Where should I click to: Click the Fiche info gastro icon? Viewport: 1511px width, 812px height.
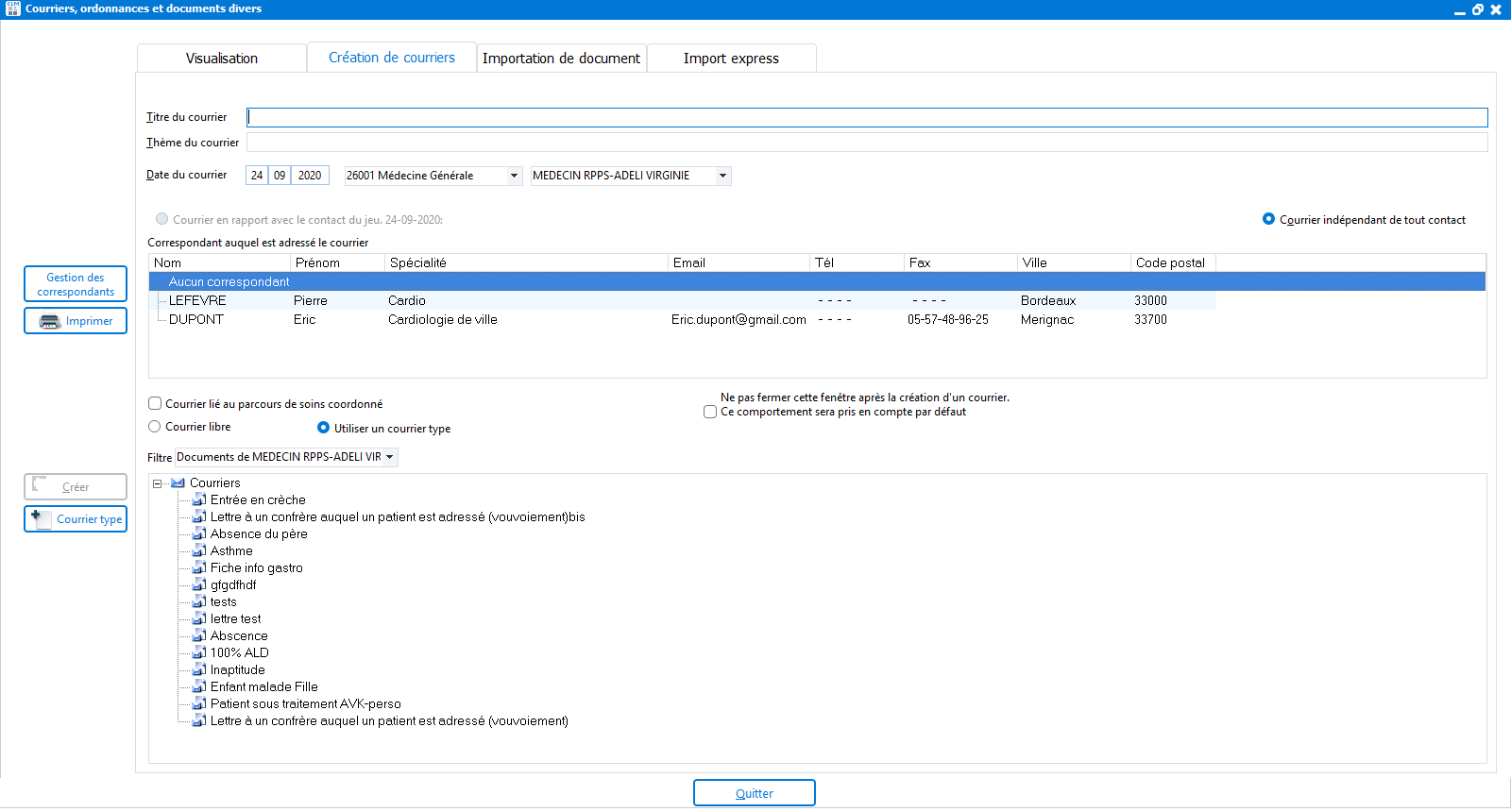coord(199,568)
